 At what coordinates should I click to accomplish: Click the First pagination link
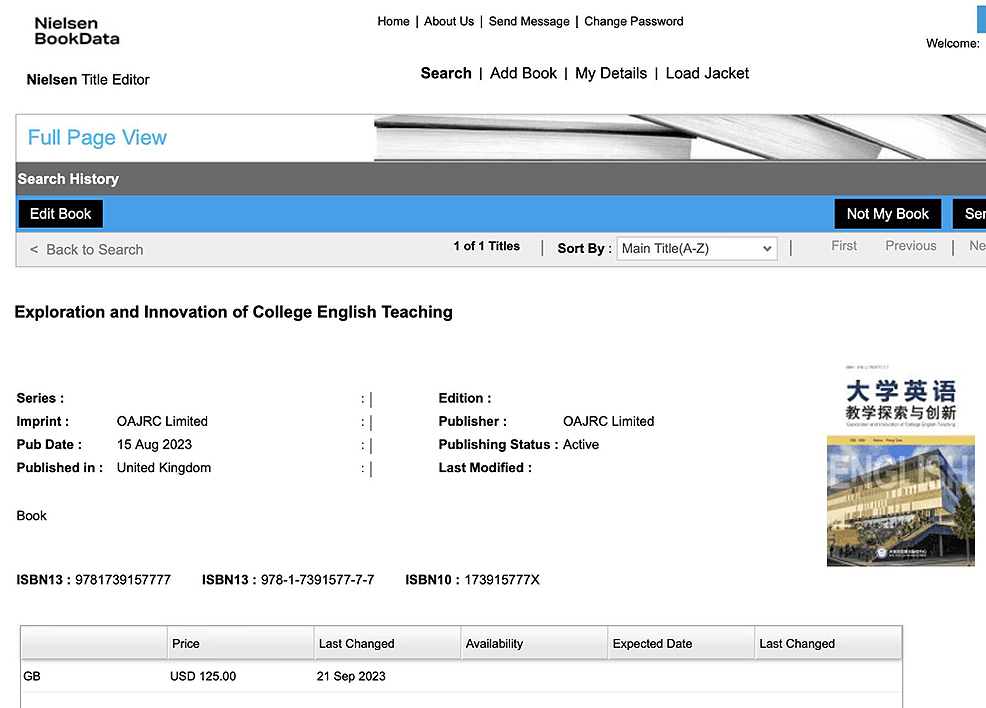click(844, 246)
